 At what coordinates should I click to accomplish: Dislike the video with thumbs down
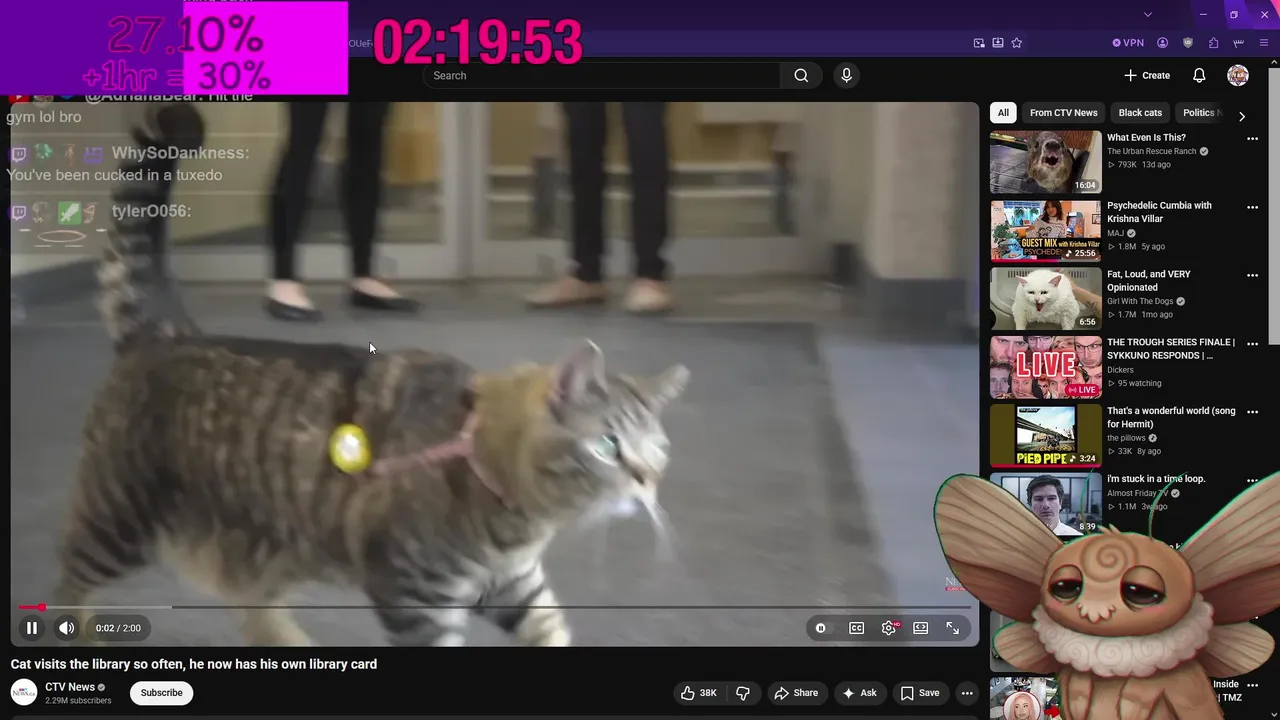pyautogui.click(x=743, y=693)
